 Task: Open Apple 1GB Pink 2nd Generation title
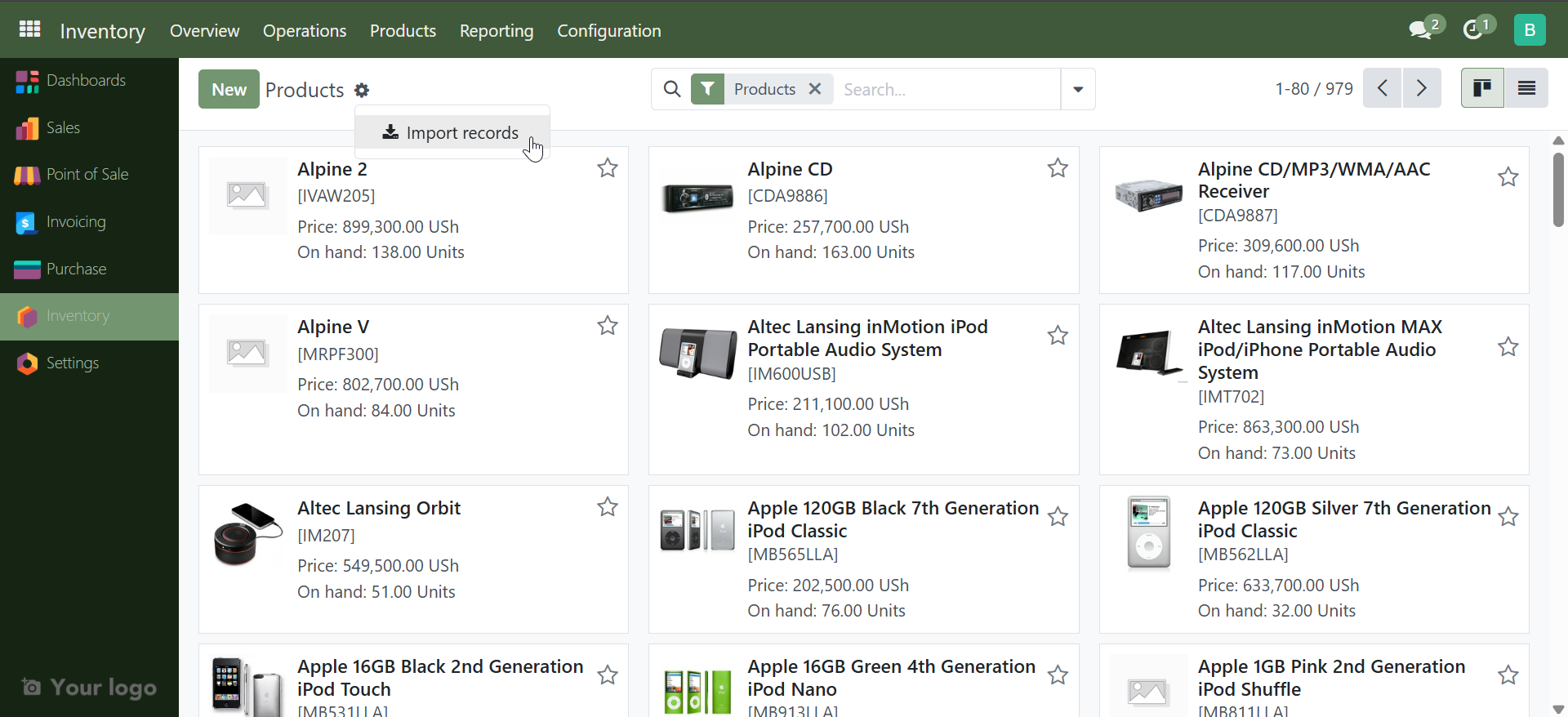click(1332, 678)
